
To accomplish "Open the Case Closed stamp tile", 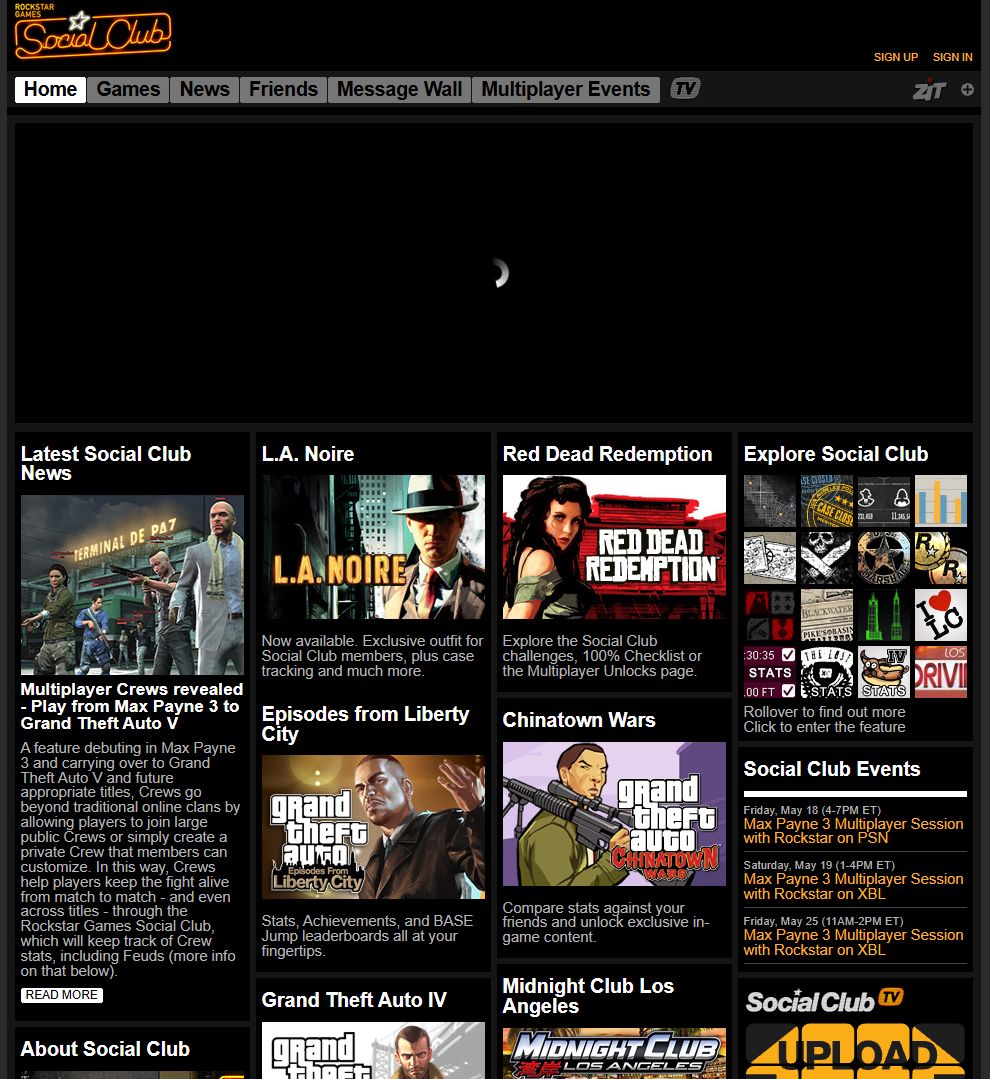I will [x=827, y=501].
